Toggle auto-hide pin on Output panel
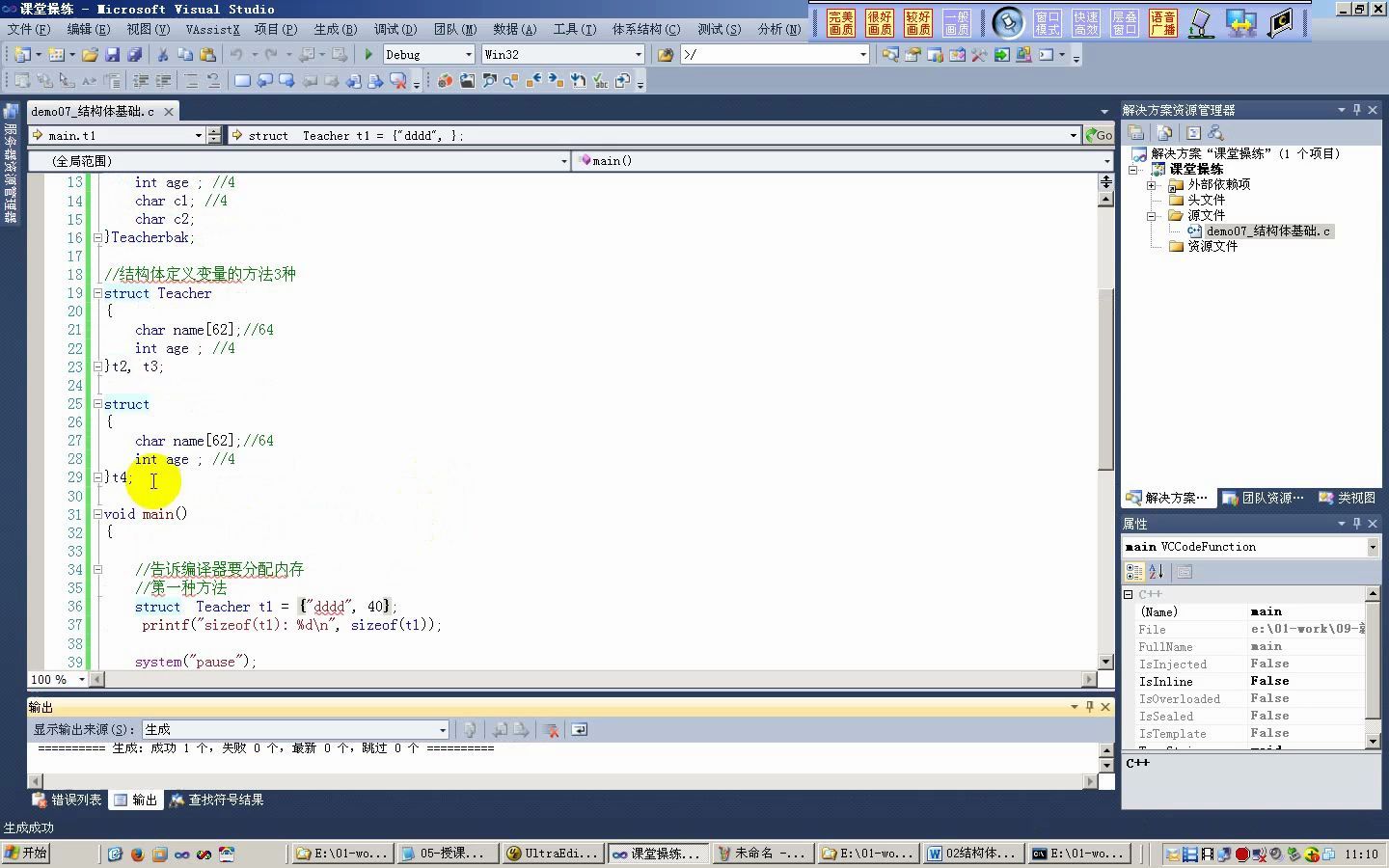Viewport: 1389px width, 868px height. click(x=1090, y=707)
